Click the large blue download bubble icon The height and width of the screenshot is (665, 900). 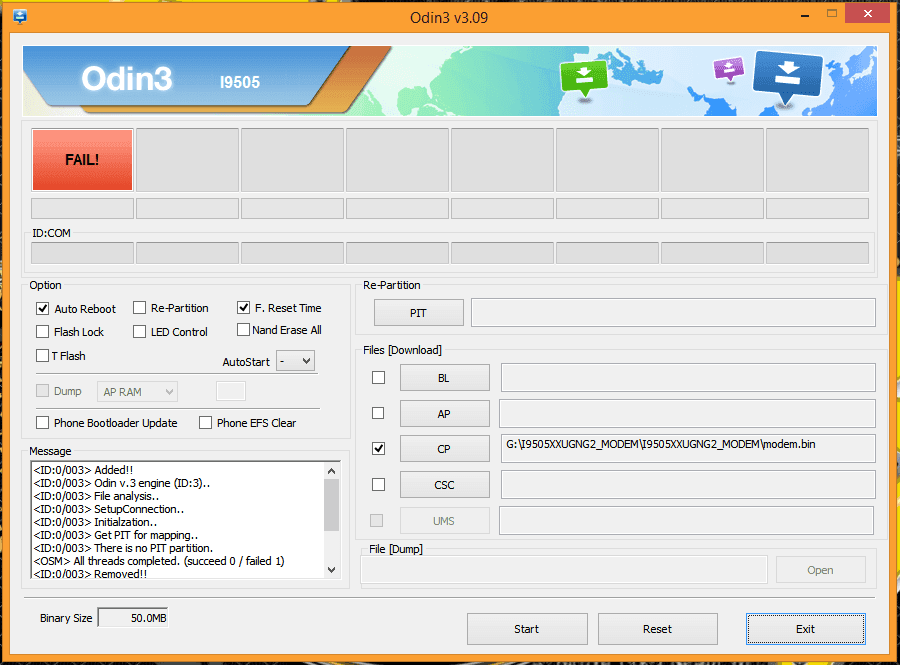[x=787, y=78]
